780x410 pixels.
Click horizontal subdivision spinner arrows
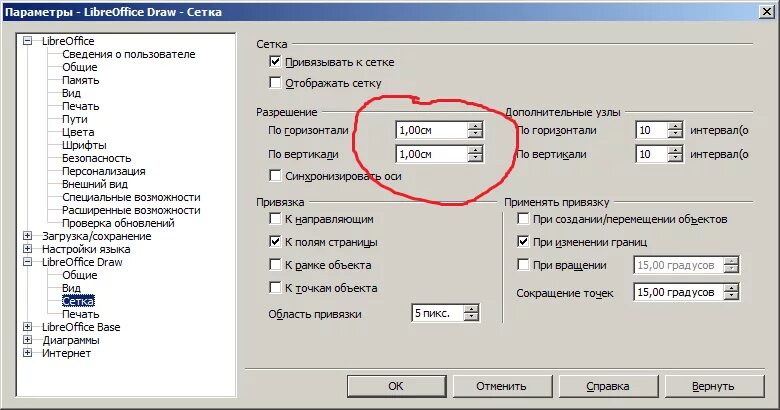pyautogui.click(x=675, y=130)
